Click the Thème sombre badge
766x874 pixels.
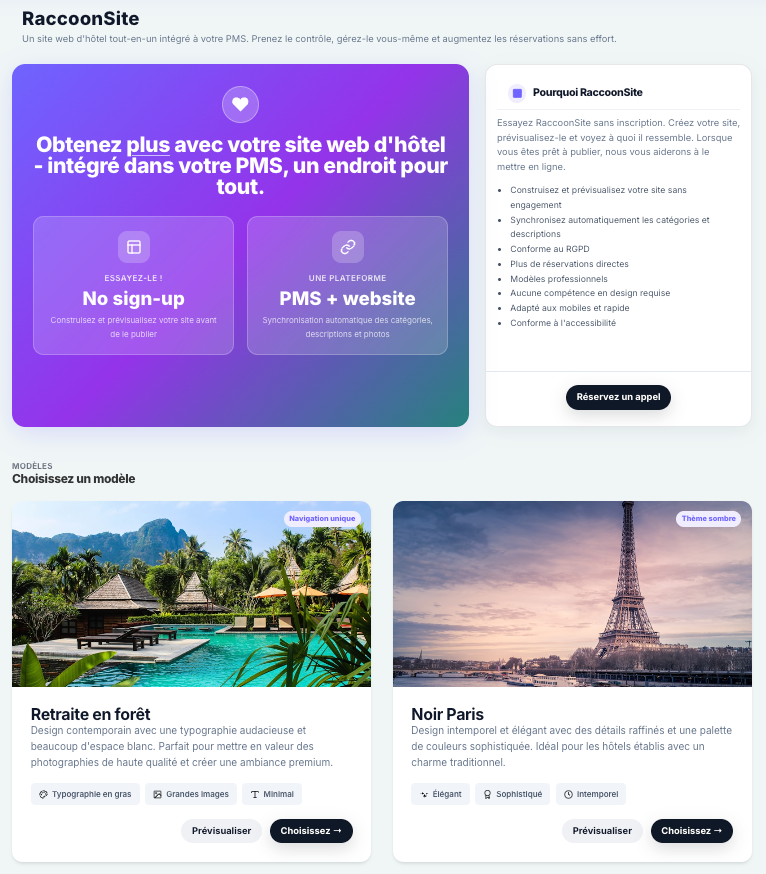tap(709, 518)
